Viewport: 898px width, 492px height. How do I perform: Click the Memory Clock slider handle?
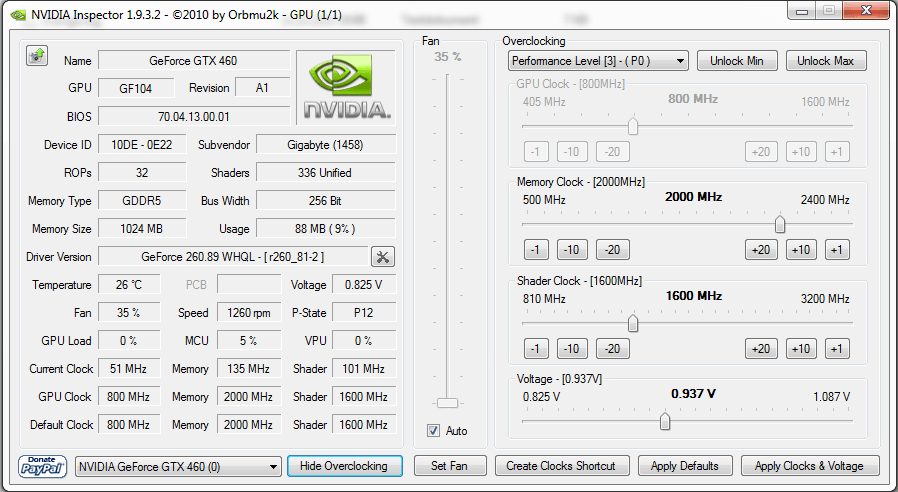click(779, 225)
